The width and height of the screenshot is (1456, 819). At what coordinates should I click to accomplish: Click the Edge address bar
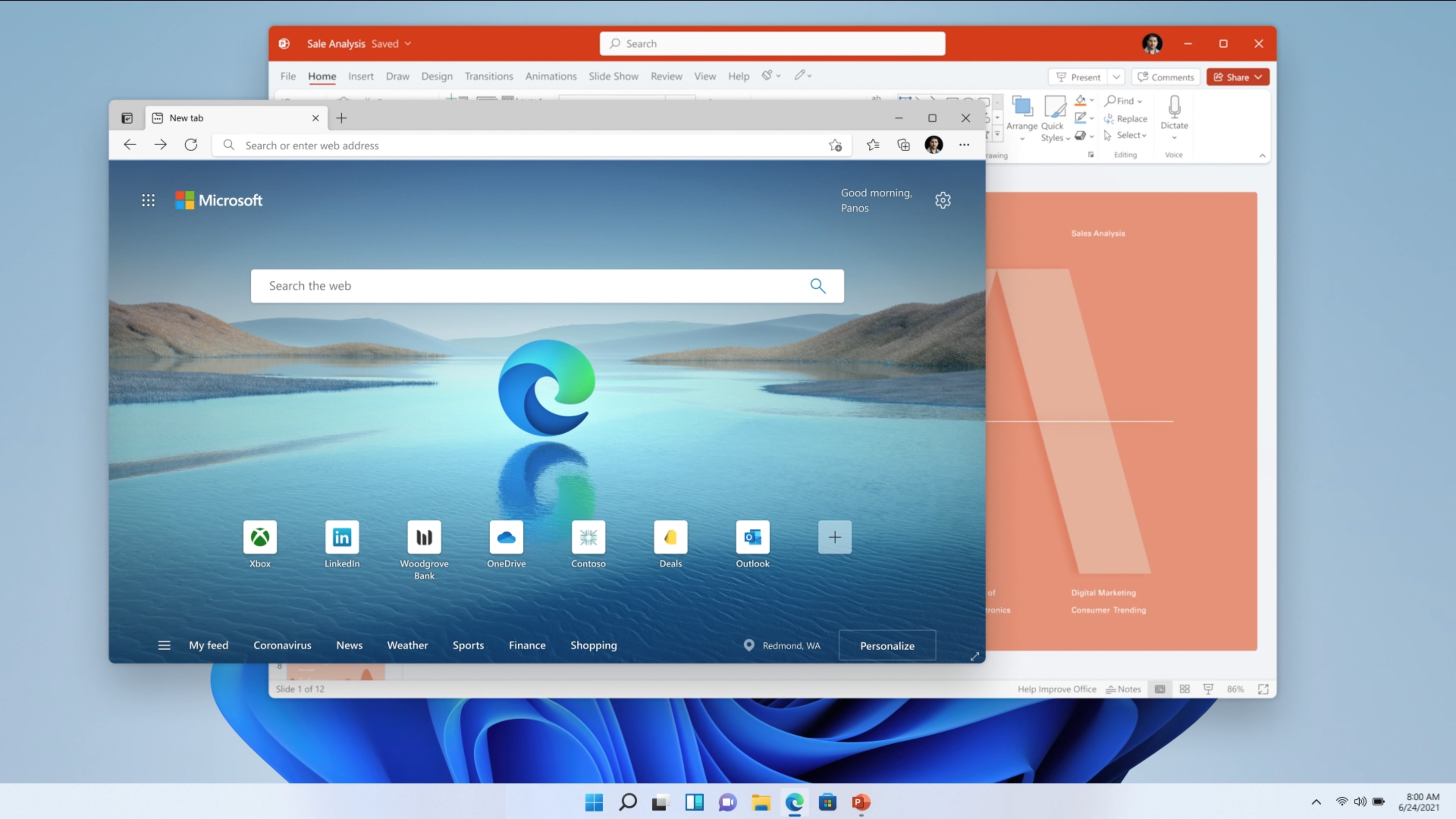click(531, 145)
